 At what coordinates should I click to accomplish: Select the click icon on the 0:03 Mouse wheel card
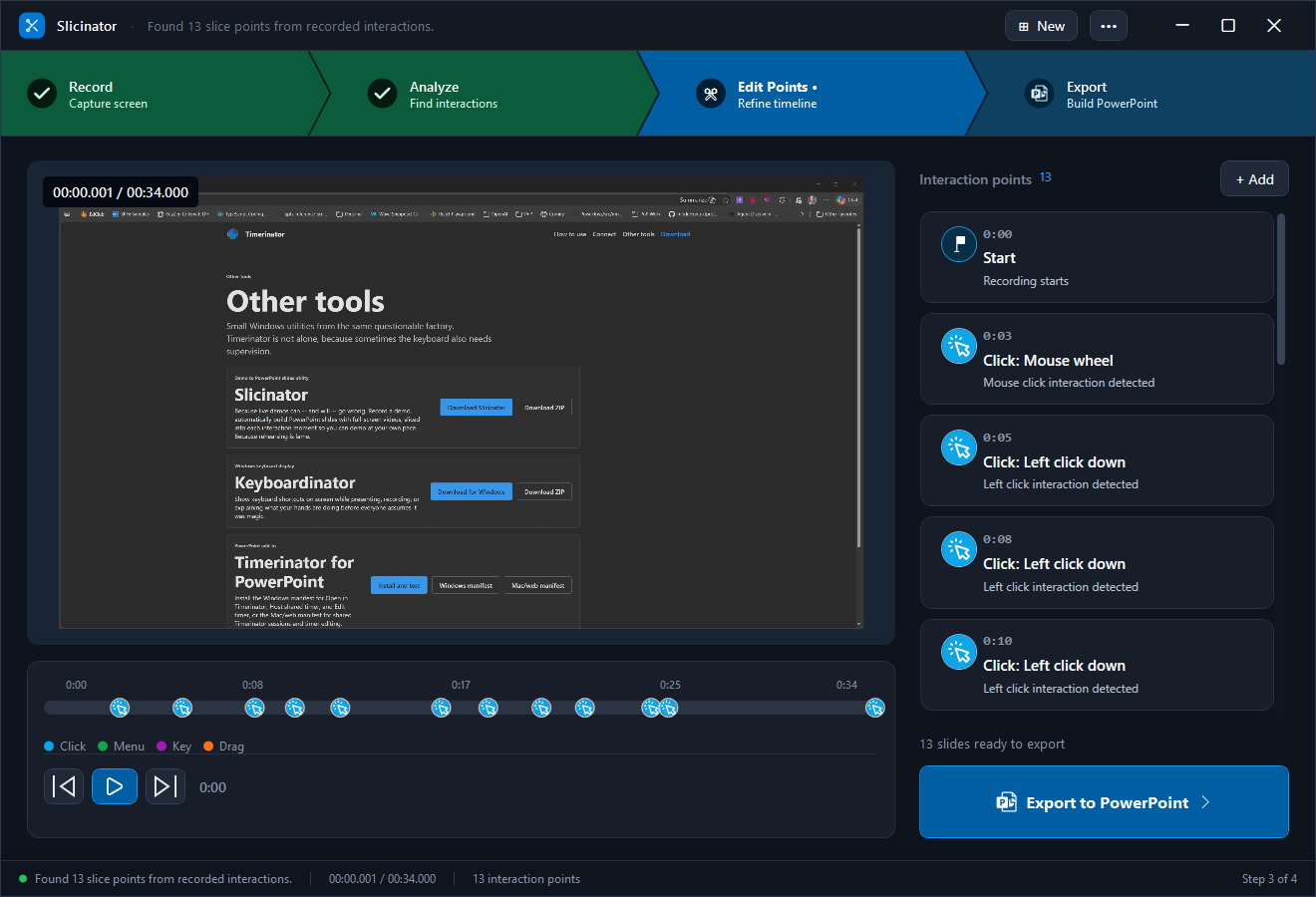point(959,346)
